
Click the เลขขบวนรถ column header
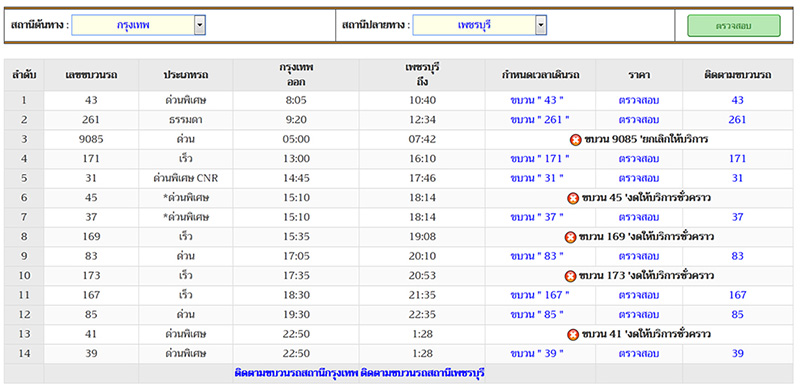tap(91, 75)
